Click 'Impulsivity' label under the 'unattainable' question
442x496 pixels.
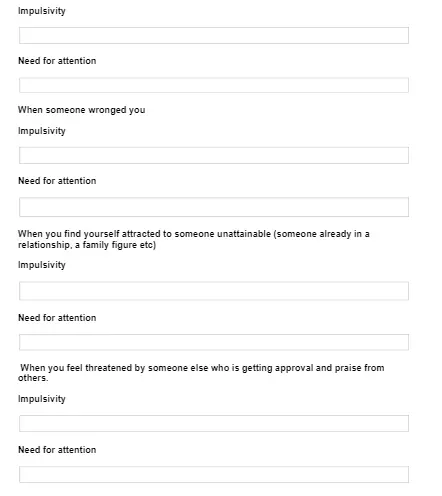click(42, 265)
